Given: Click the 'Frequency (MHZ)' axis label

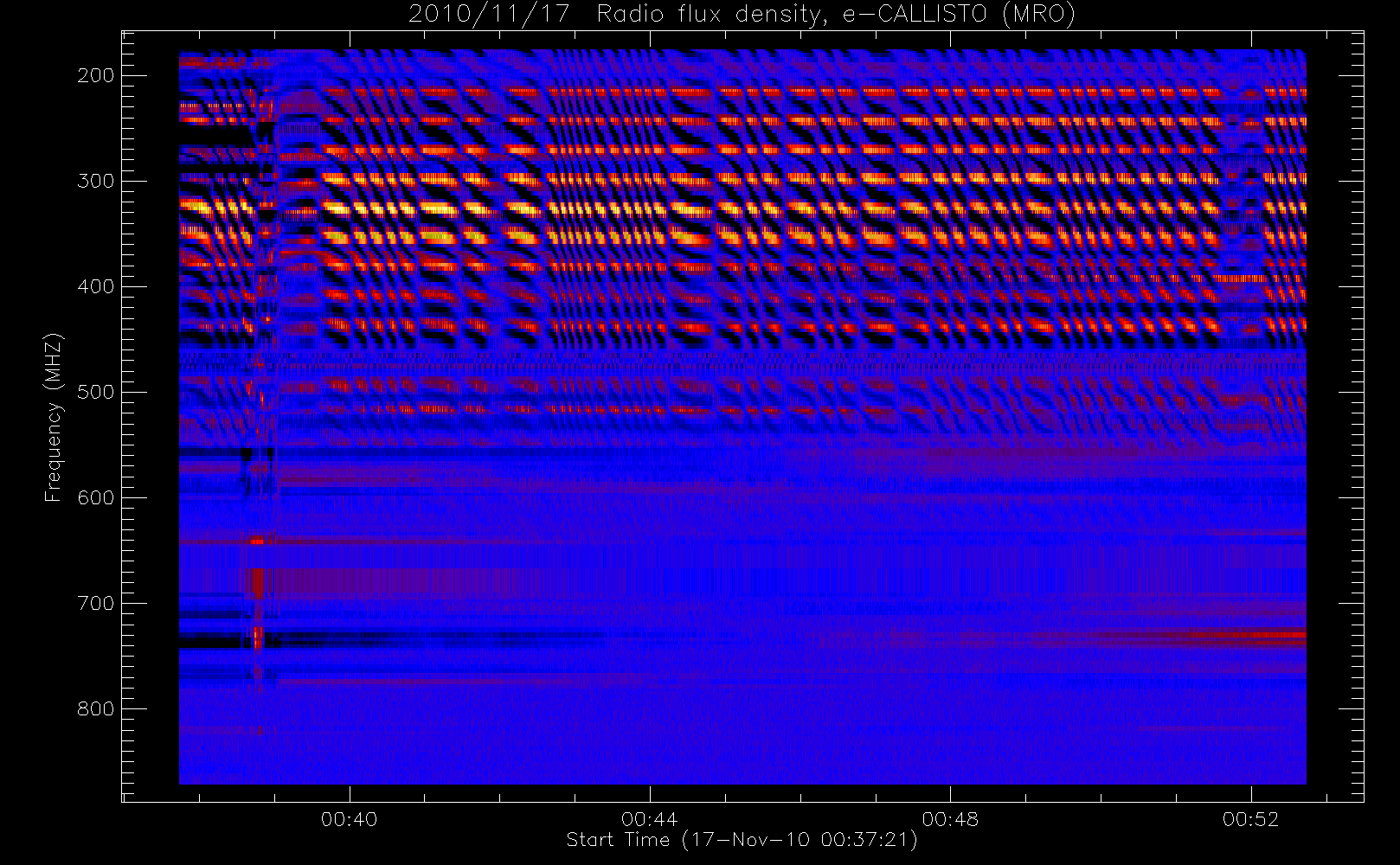Looking at the screenshot, I should coord(54,417).
